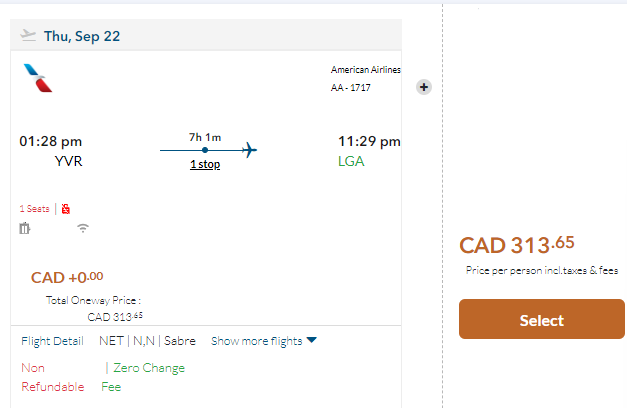Click the departing plane icon beside the date
This screenshot has height=408, width=627.
tap(28, 36)
